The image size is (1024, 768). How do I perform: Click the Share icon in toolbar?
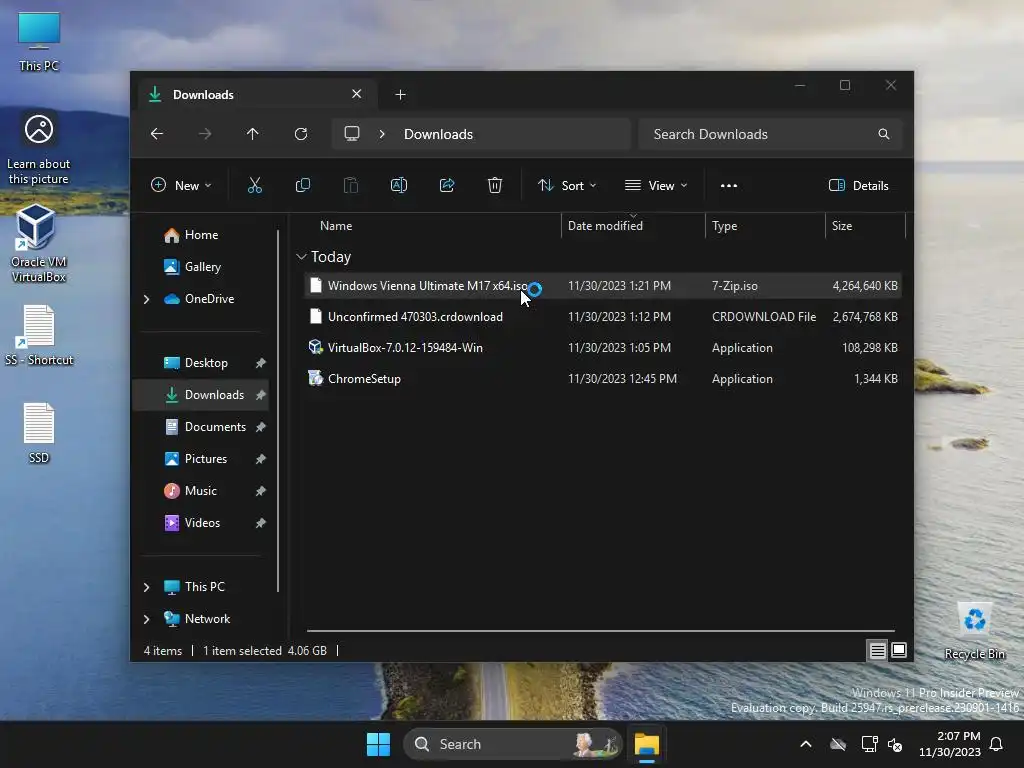tap(447, 185)
